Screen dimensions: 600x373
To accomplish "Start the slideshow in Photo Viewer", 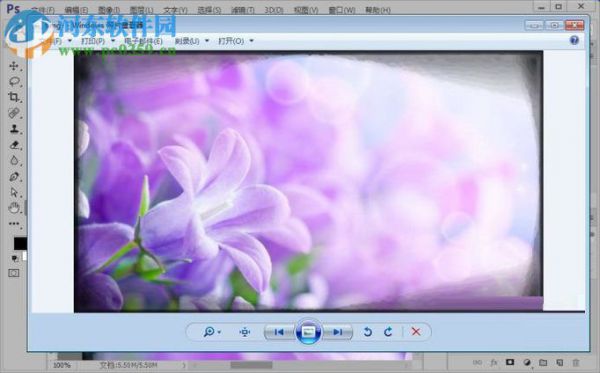I will pos(308,332).
